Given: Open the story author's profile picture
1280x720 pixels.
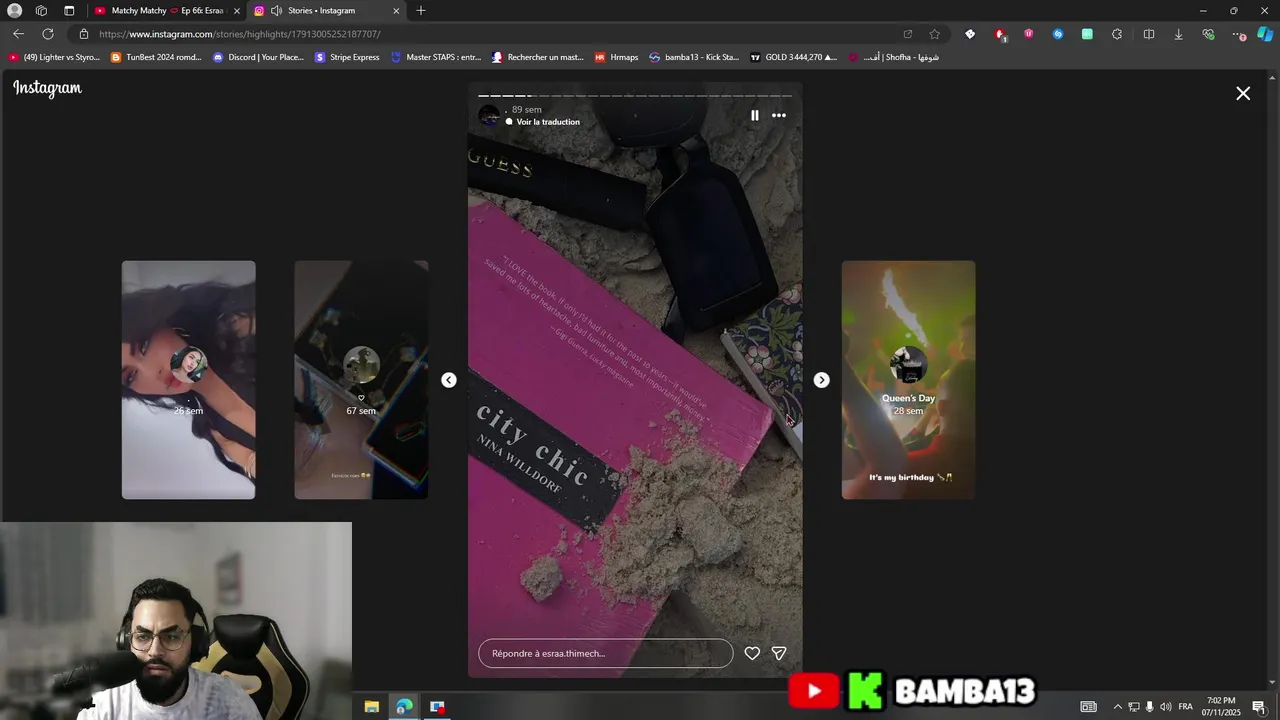Looking at the screenshot, I should pos(489,115).
